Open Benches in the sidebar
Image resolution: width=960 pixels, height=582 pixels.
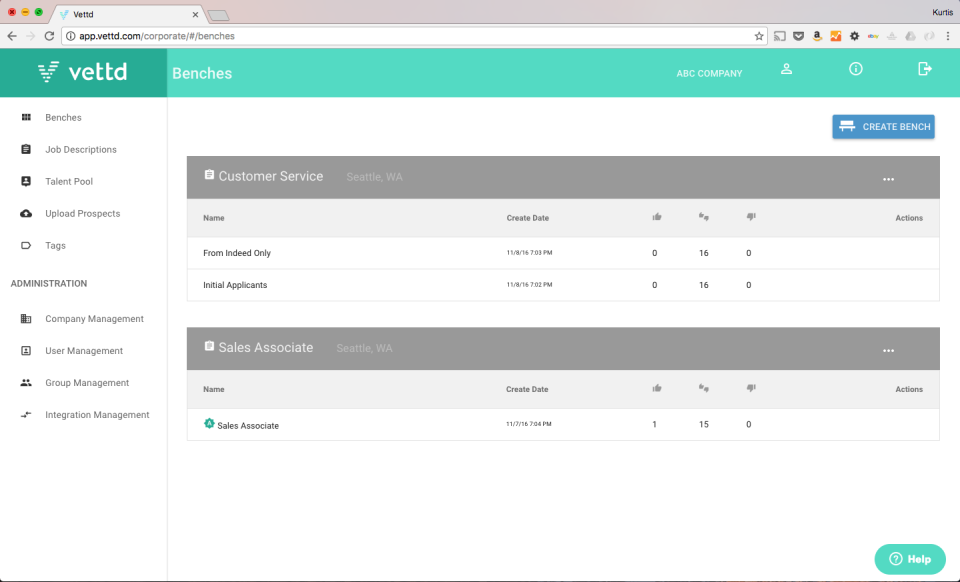pos(63,118)
